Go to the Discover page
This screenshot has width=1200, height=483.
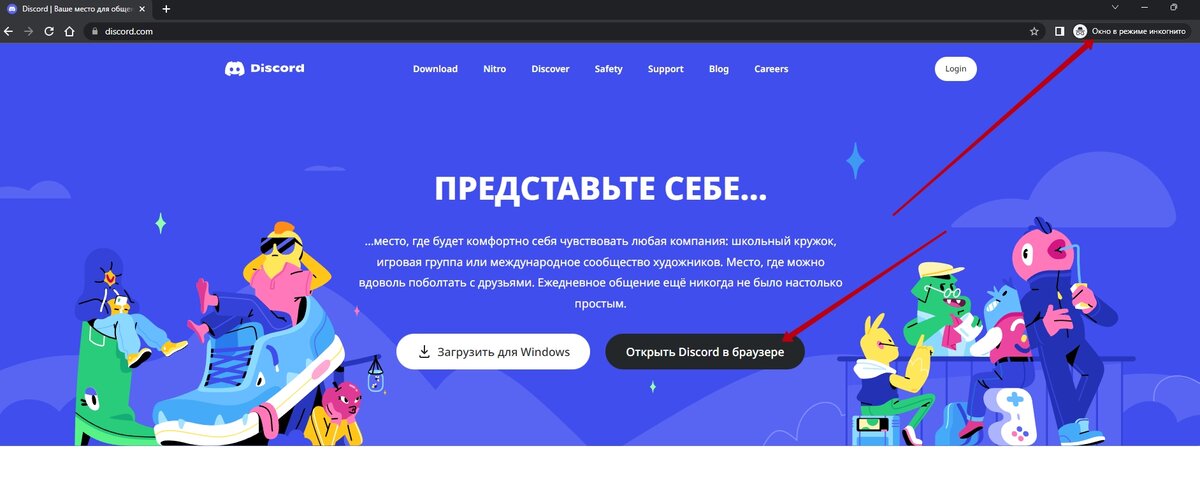point(550,69)
